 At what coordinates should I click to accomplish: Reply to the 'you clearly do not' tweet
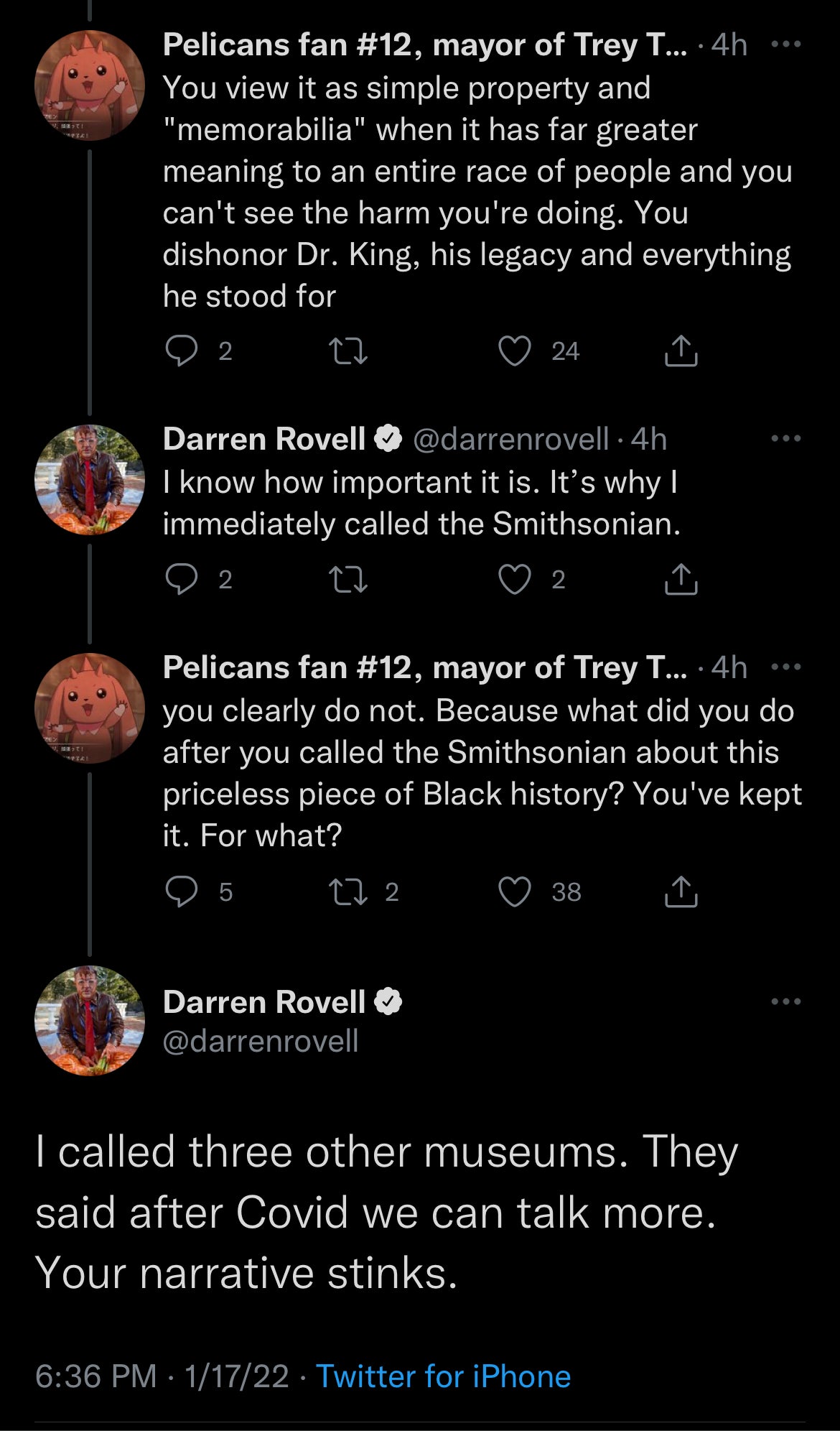pyautogui.click(x=182, y=892)
